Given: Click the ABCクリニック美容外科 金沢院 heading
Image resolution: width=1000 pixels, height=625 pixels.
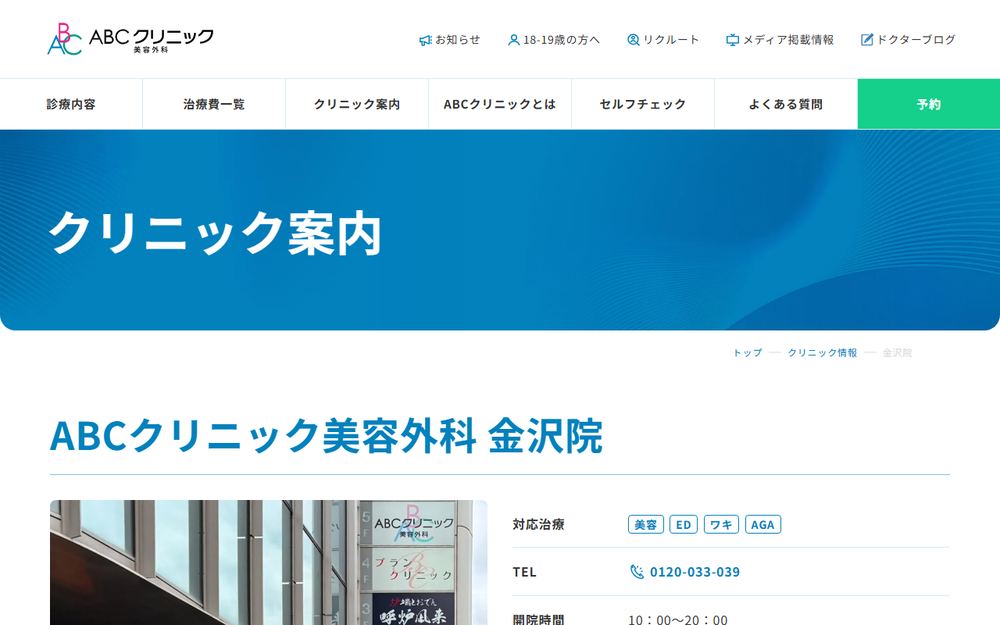Looking at the screenshot, I should [326, 436].
